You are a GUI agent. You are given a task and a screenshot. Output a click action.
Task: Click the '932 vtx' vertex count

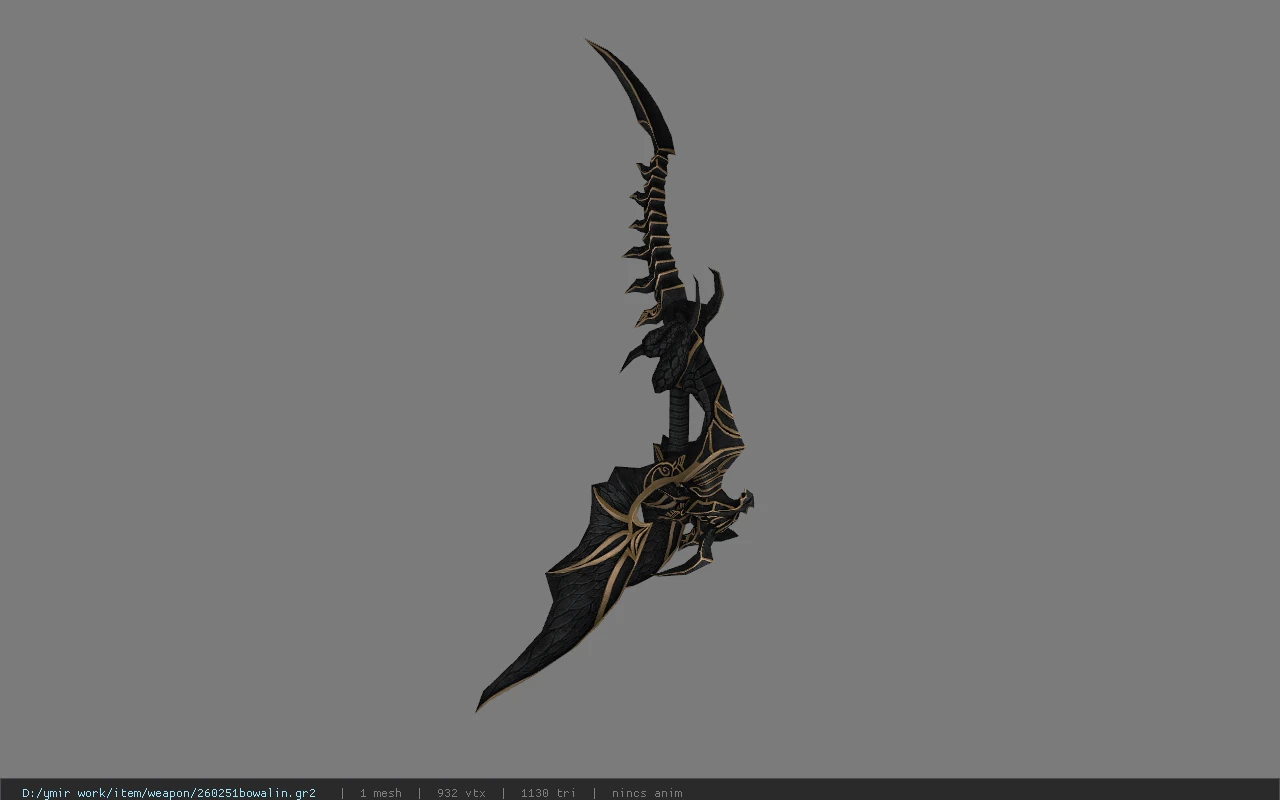click(x=461, y=793)
